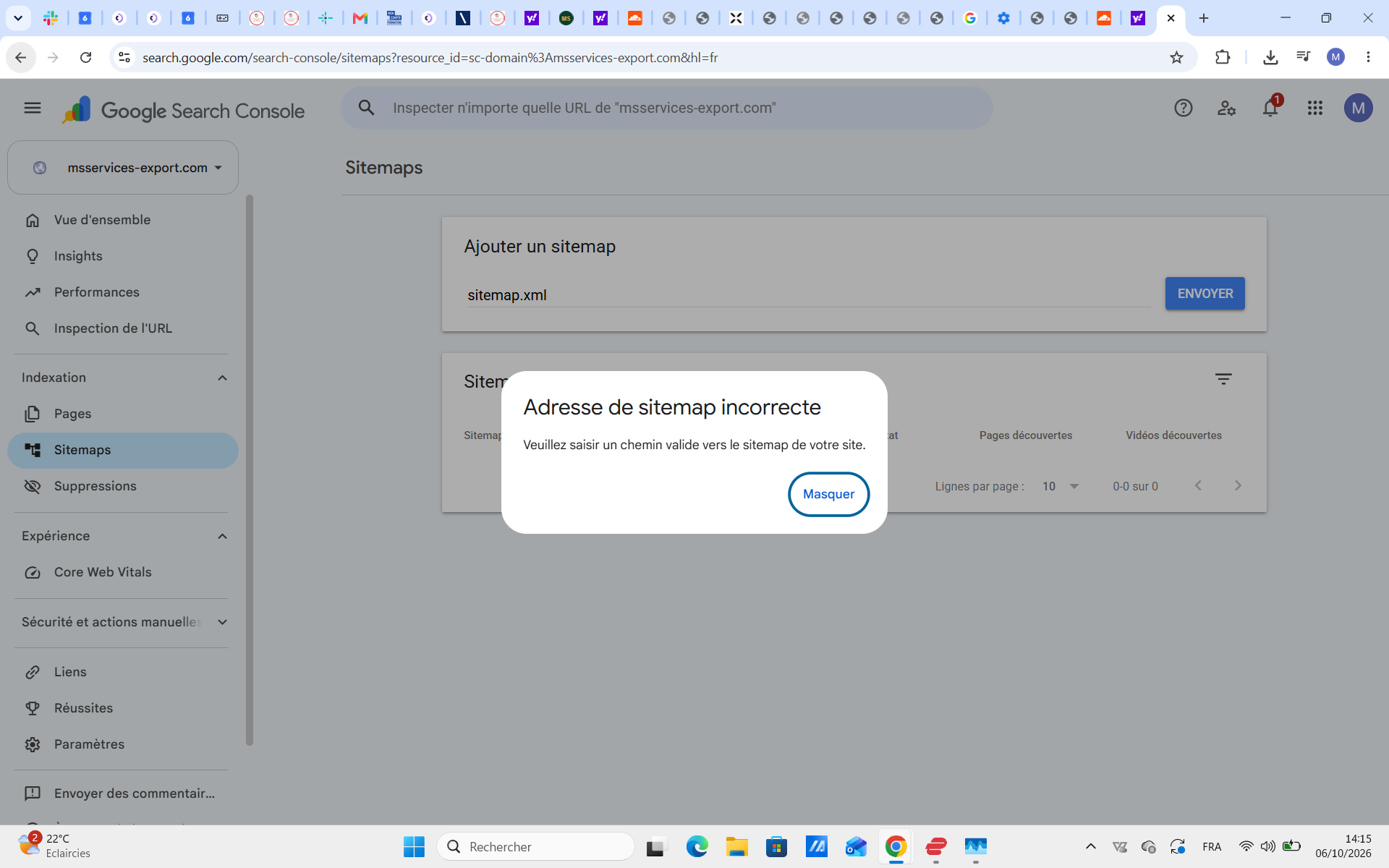Open Chrome extensions puzzle icon
Screen dimensions: 1389x868
click(x=1223, y=57)
